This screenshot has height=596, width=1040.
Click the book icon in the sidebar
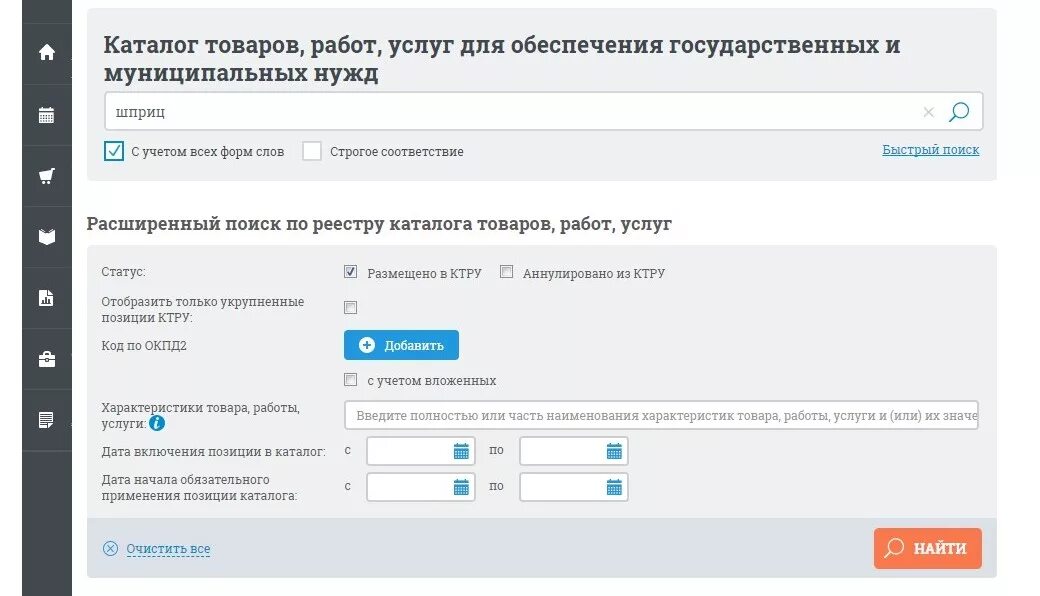click(x=45, y=237)
